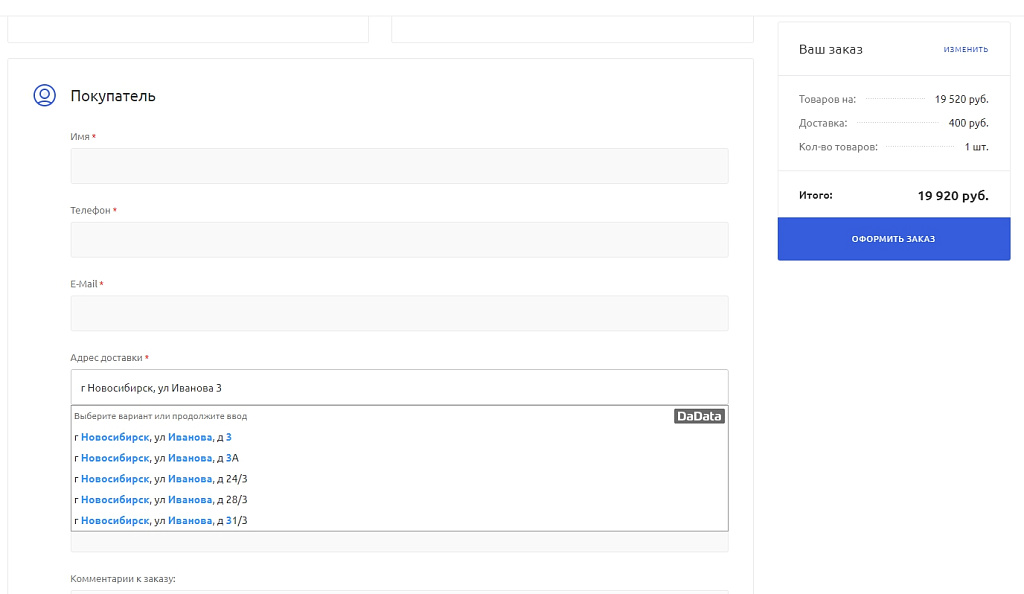Click into the Телефон field

click(x=399, y=240)
